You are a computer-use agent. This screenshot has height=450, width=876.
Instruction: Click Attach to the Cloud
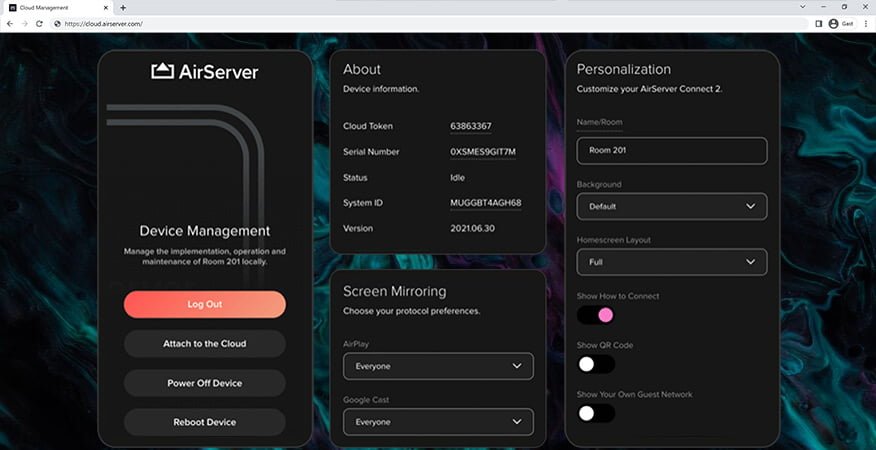pos(204,344)
